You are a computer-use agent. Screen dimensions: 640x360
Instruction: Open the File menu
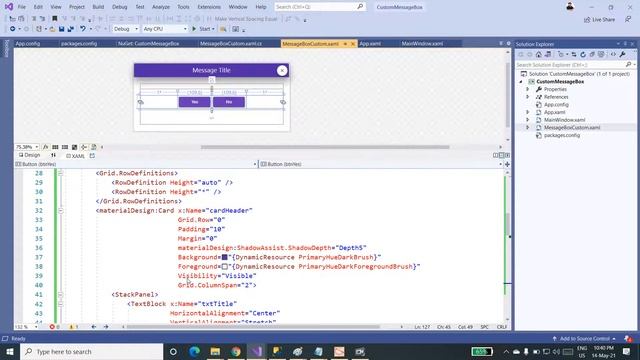tap(22, 7)
